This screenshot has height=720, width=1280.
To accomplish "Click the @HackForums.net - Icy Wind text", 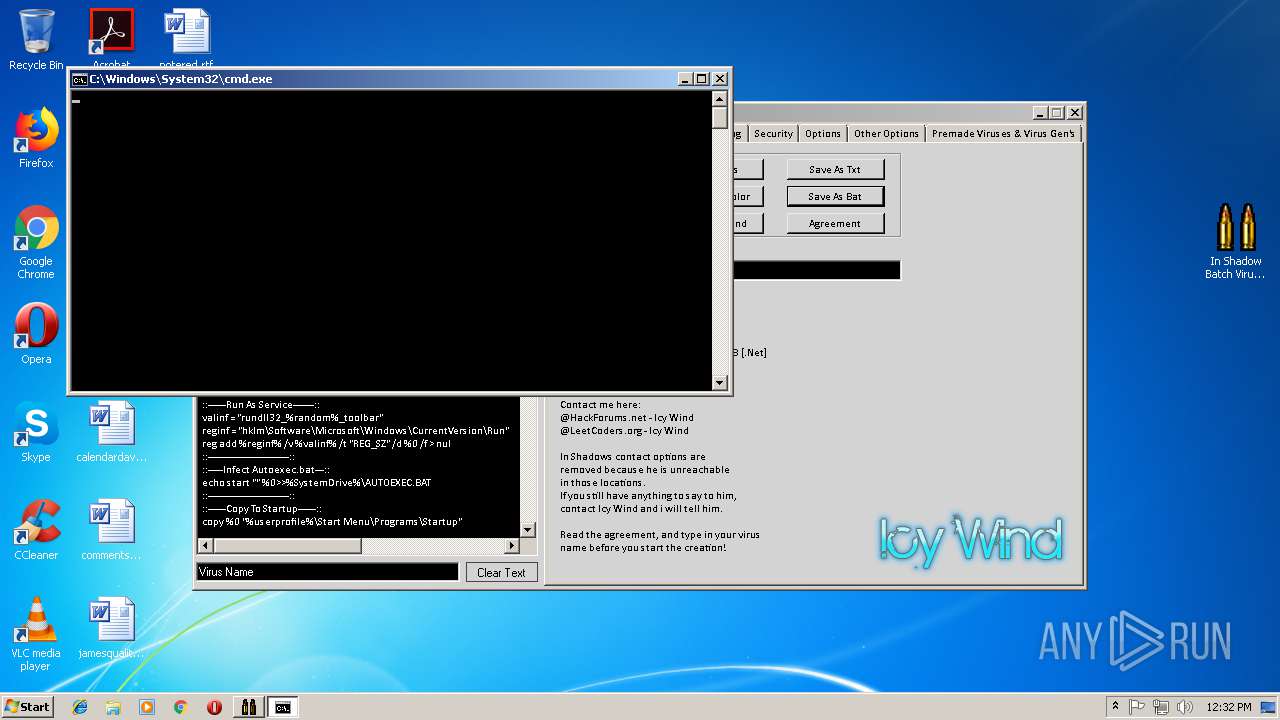I will [x=626, y=418].
